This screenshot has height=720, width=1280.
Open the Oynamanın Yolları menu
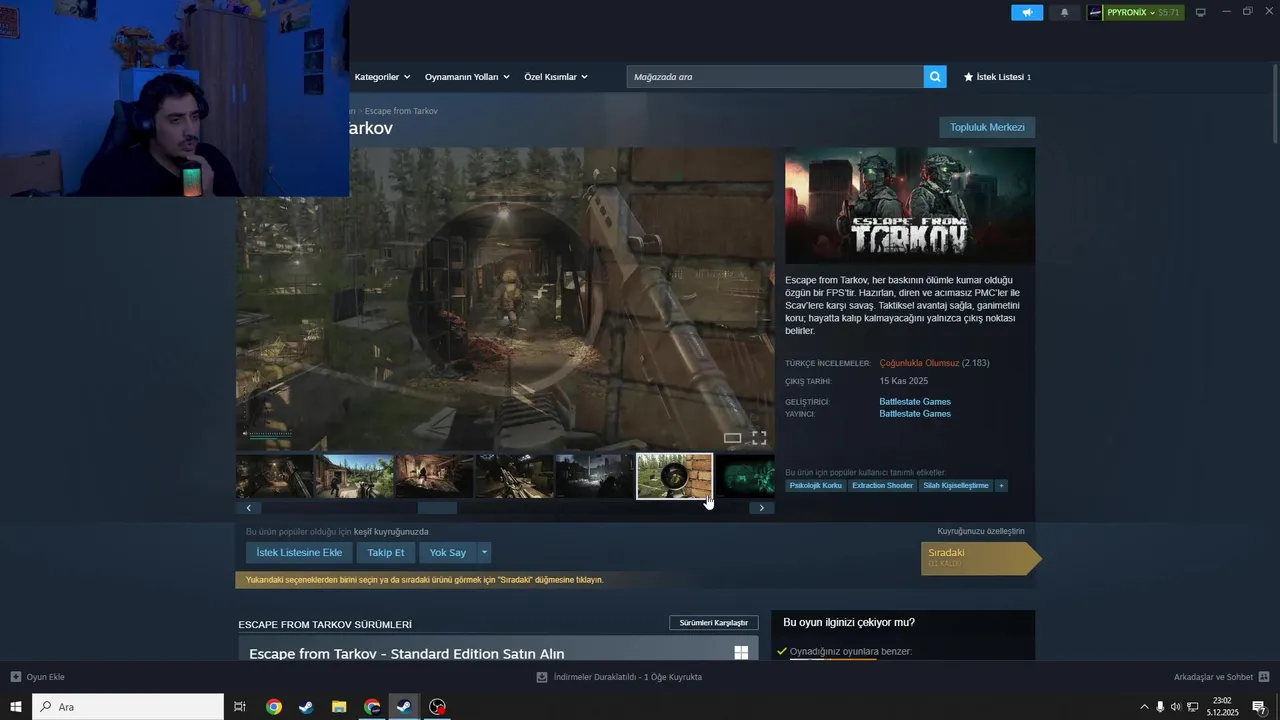(x=467, y=77)
